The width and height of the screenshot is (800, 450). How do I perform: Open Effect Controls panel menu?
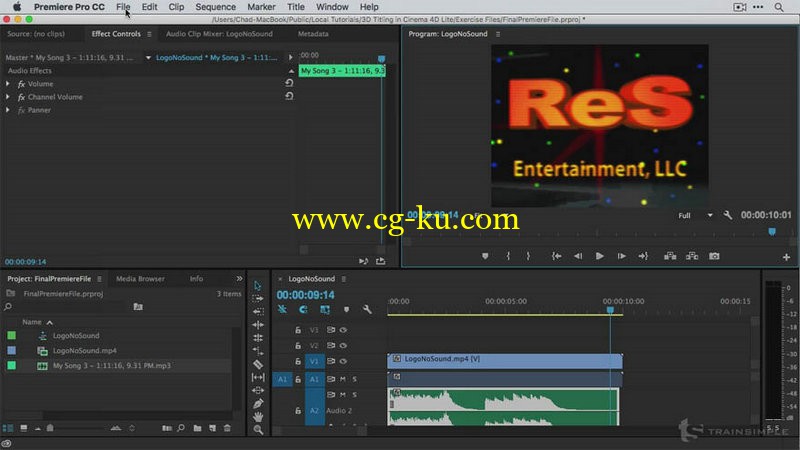point(149,34)
